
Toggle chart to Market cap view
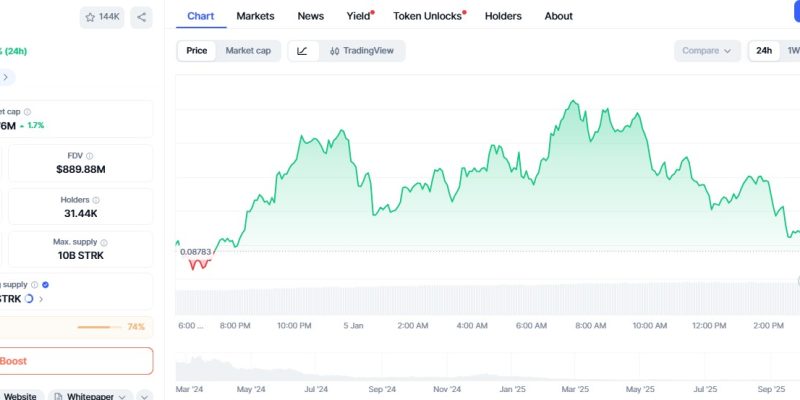pyautogui.click(x=248, y=51)
